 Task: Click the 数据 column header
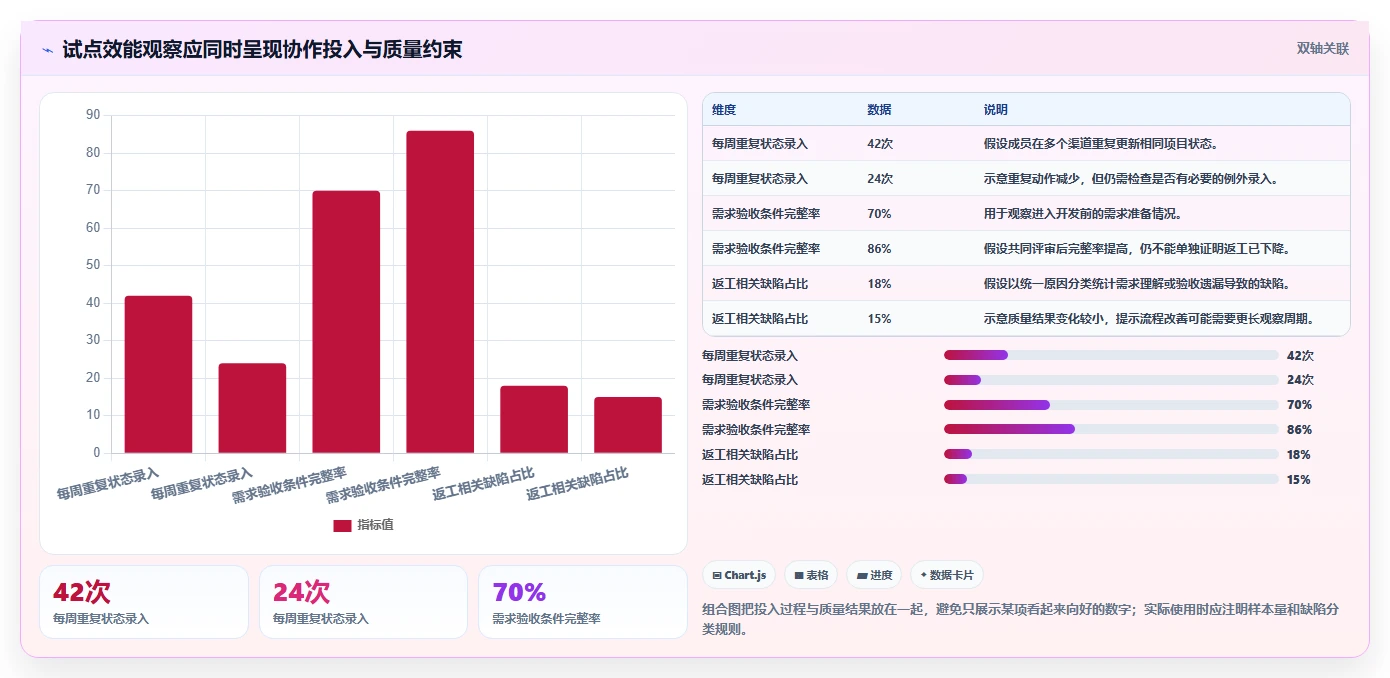pyautogui.click(x=879, y=110)
